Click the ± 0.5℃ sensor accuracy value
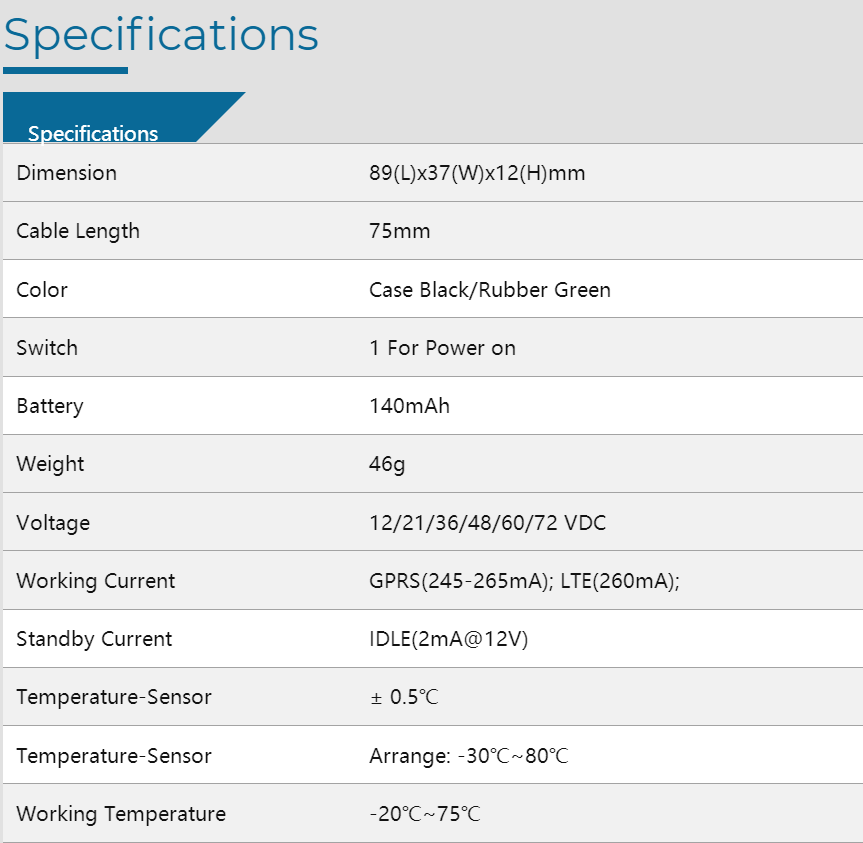Viewport: 863px width, 843px height. coord(403,697)
